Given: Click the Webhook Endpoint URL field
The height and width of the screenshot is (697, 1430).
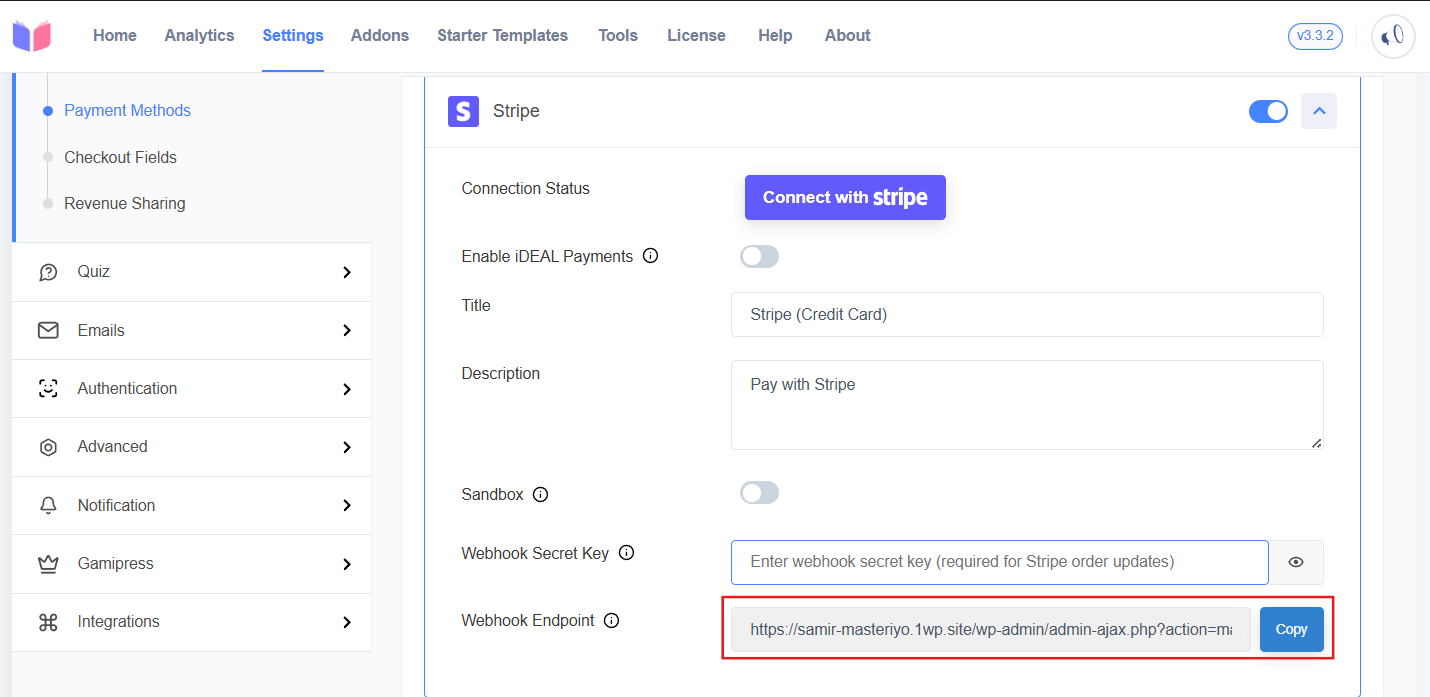Looking at the screenshot, I should [991, 629].
